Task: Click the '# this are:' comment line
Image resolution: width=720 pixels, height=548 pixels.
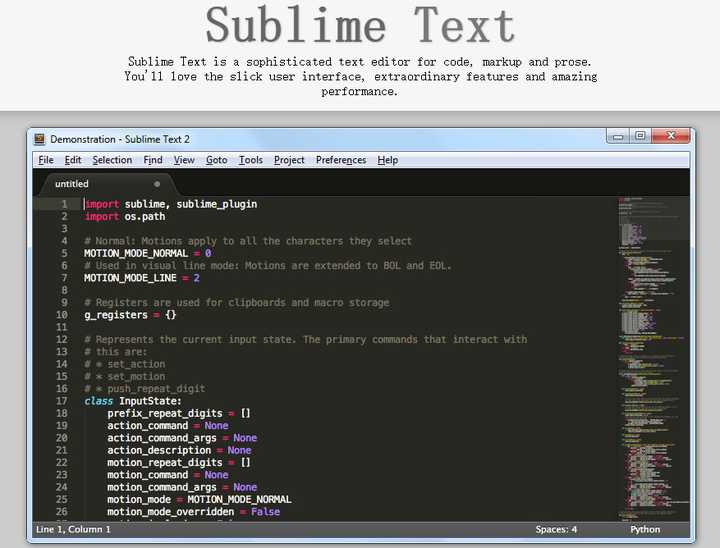Action: point(116,352)
